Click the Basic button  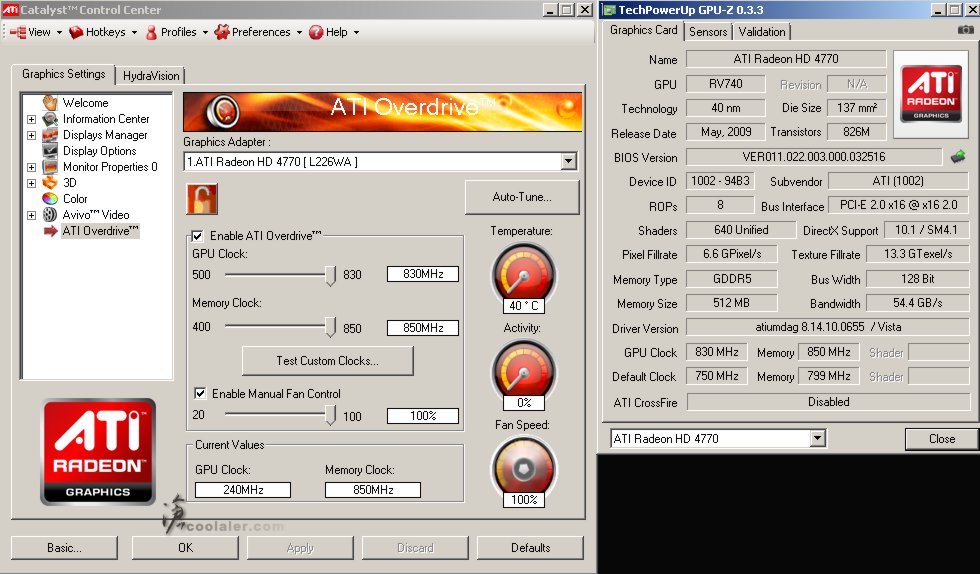point(64,548)
